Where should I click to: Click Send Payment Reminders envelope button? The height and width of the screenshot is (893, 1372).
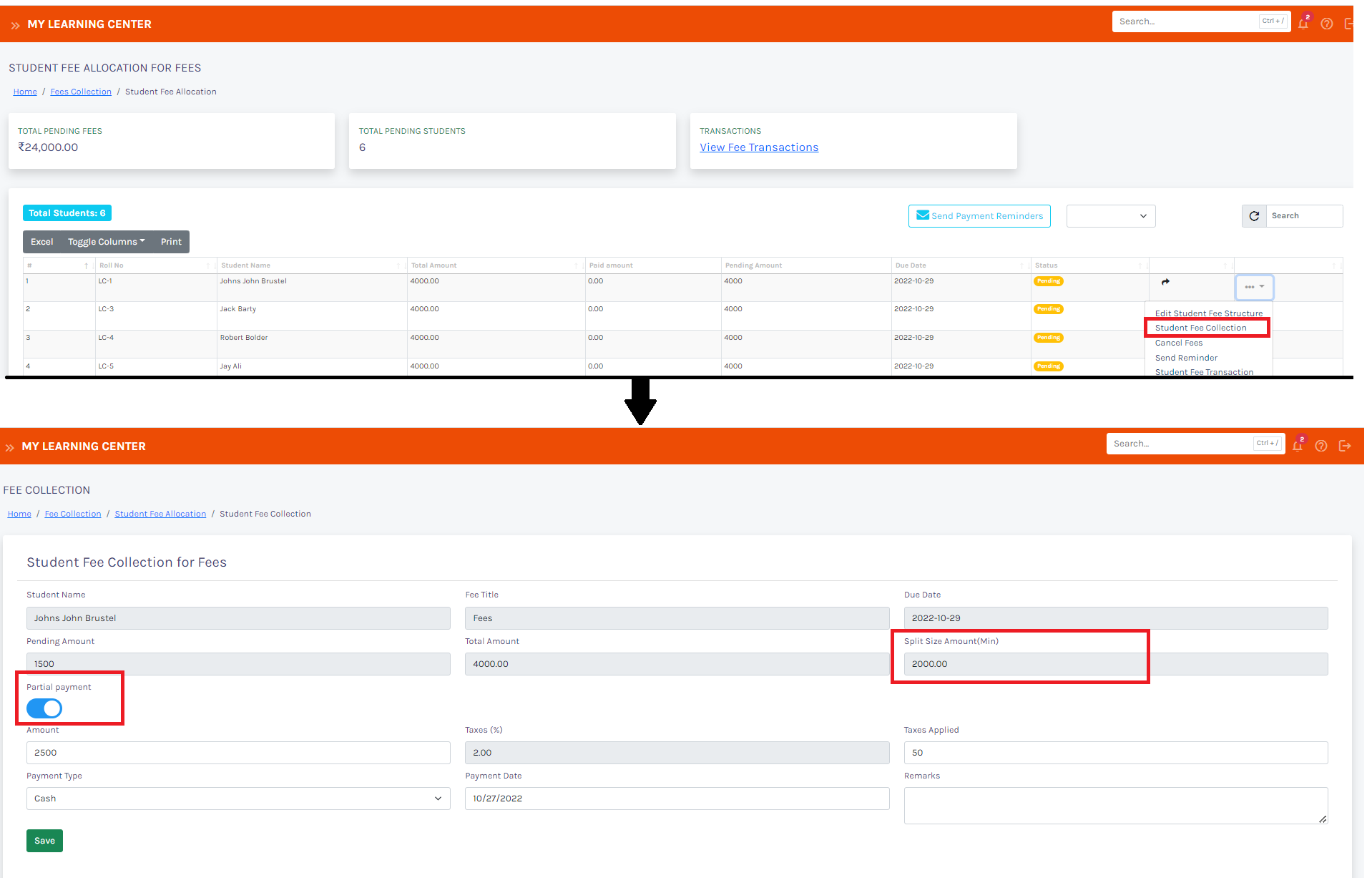pyautogui.click(x=979, y=216)
